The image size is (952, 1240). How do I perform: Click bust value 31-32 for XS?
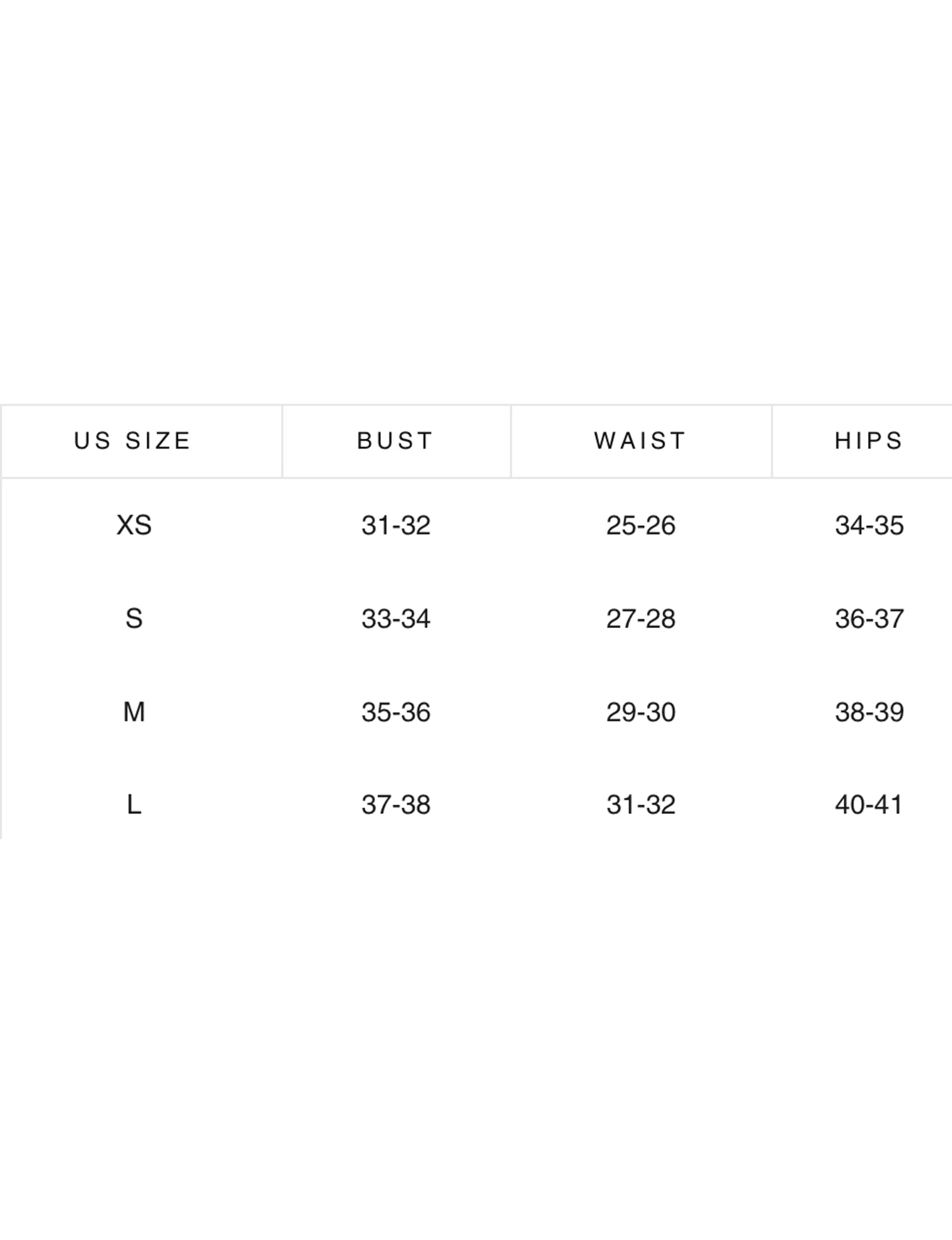click(x=396, y=525)
